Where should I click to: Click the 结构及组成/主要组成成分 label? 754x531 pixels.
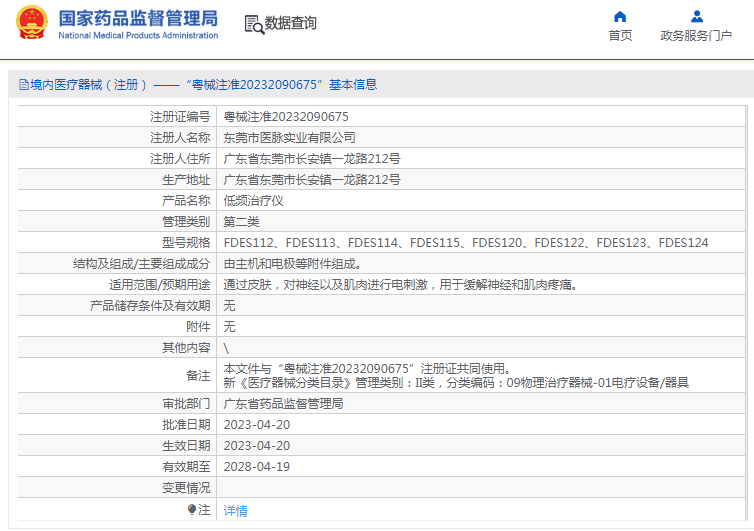click(142, 264)
